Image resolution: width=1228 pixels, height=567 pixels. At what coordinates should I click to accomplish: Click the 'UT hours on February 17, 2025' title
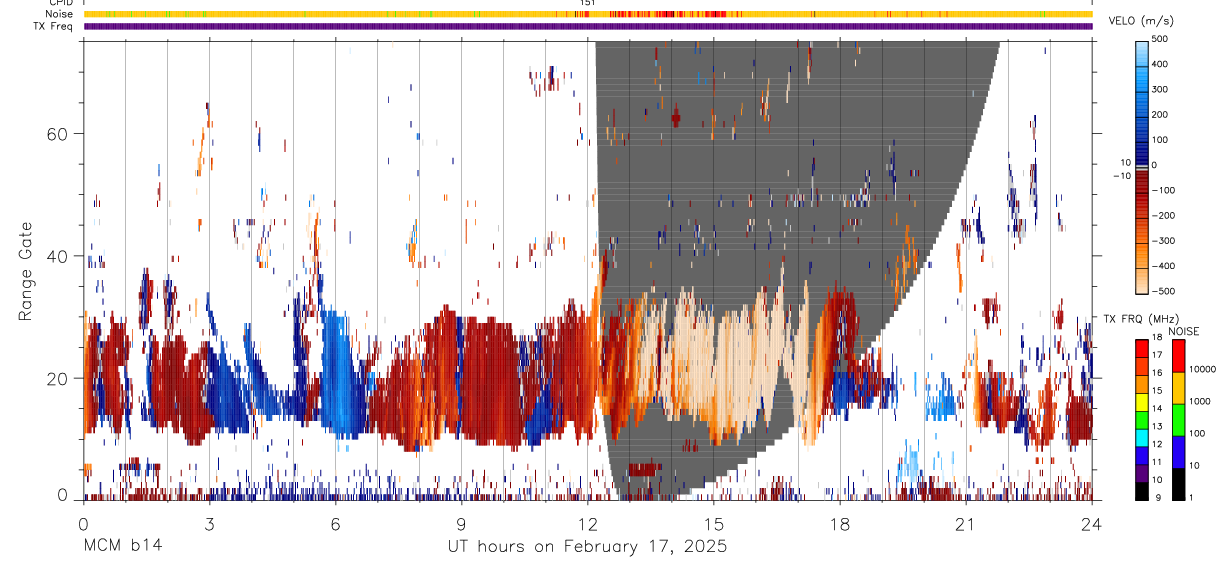(x=587, y=547)
